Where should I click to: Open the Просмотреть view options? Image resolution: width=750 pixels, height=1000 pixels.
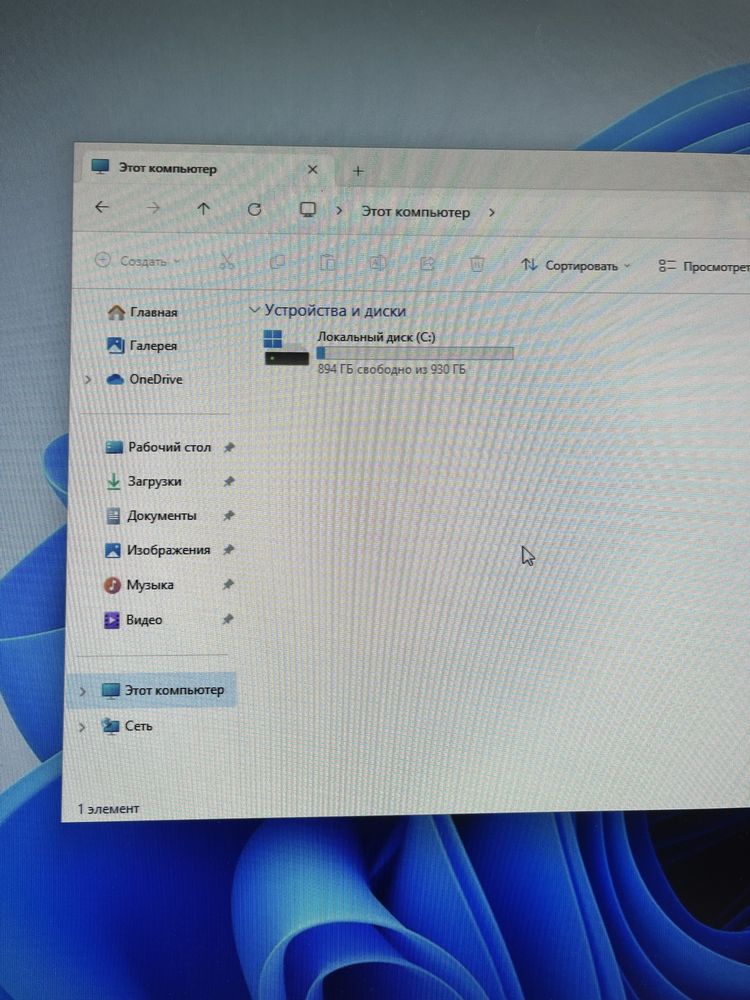click(703, 267)
